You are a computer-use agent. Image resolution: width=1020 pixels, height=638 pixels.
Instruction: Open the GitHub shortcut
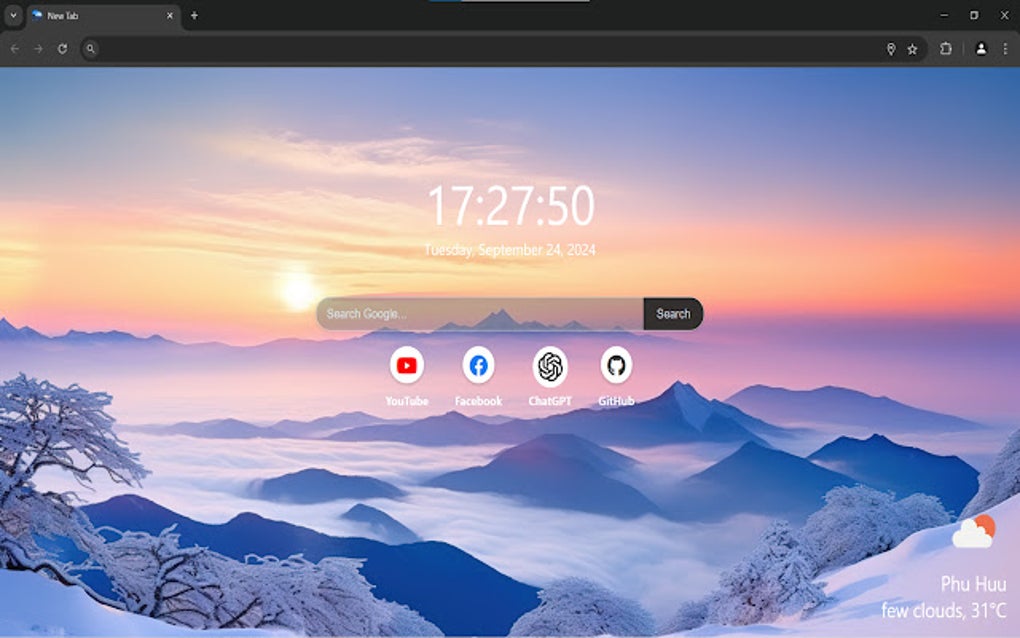click(x=616, y=365)
